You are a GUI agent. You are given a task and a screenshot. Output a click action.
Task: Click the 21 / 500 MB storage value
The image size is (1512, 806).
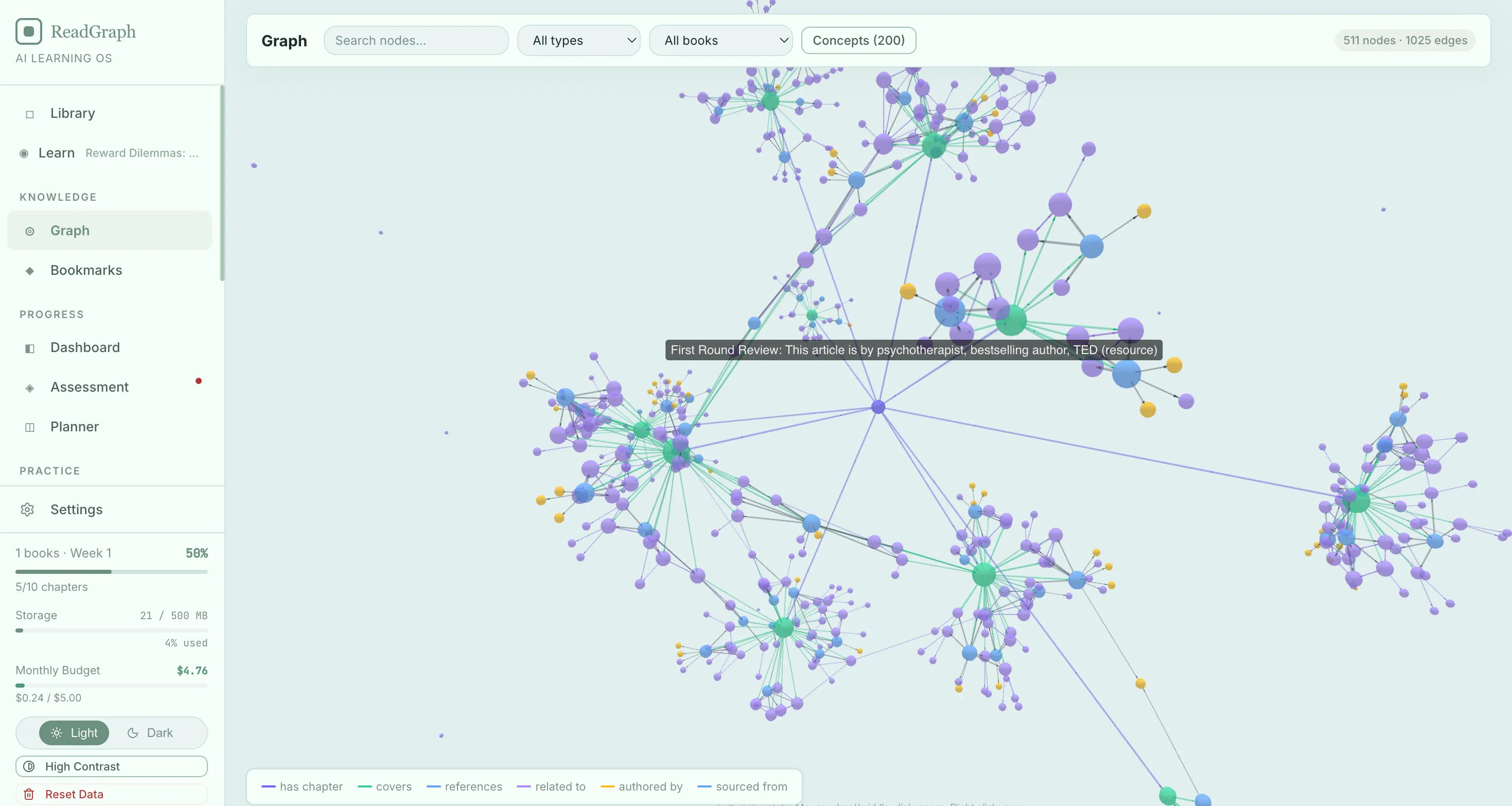(x=174, y=615)
